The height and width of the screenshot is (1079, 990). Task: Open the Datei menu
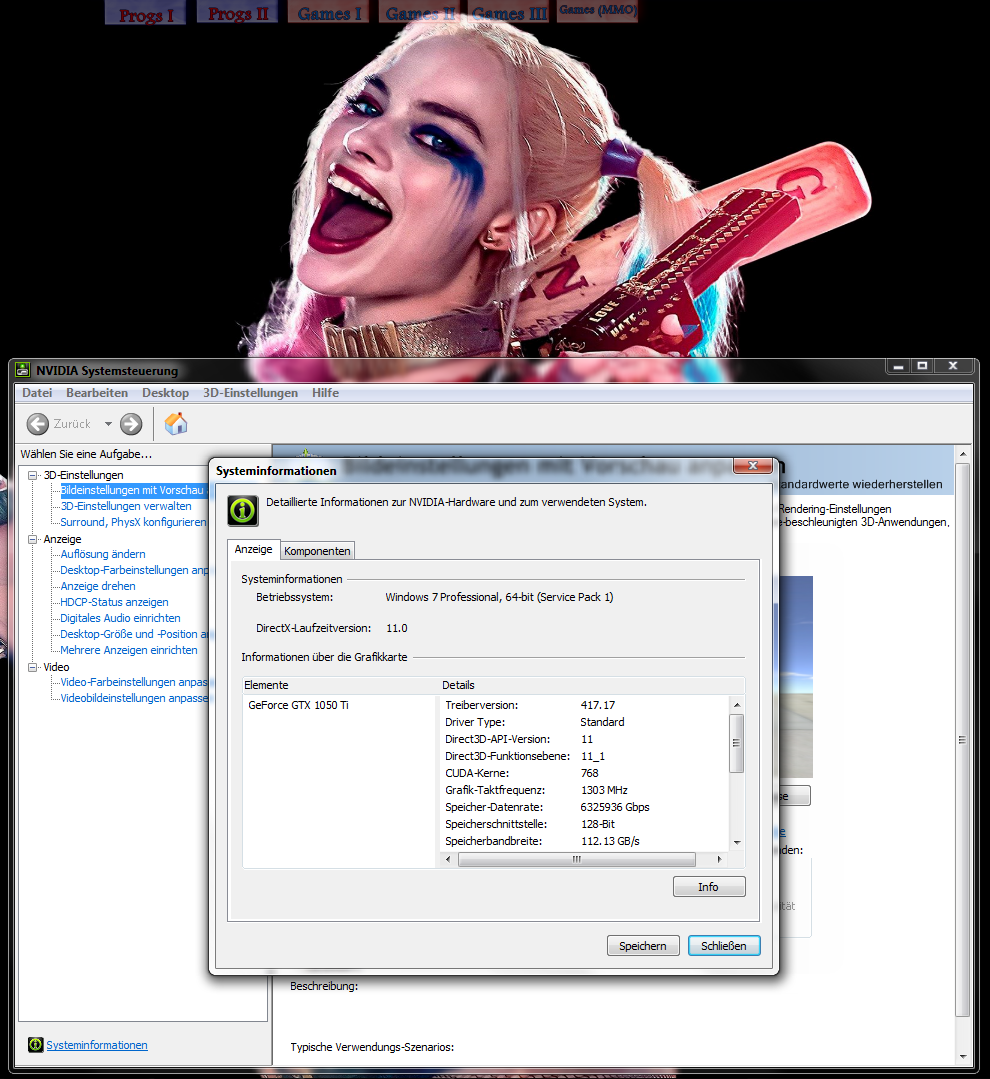pyautogui.click(x=36, y=392)
